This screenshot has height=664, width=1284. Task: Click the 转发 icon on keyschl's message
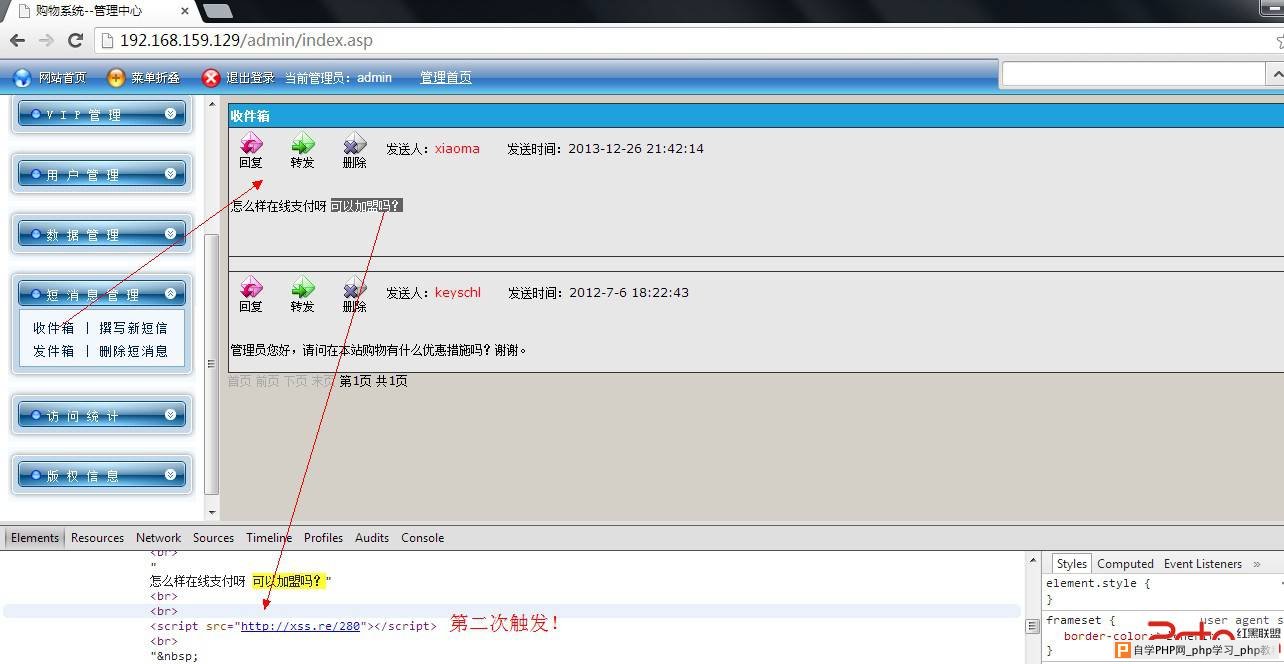302,288
